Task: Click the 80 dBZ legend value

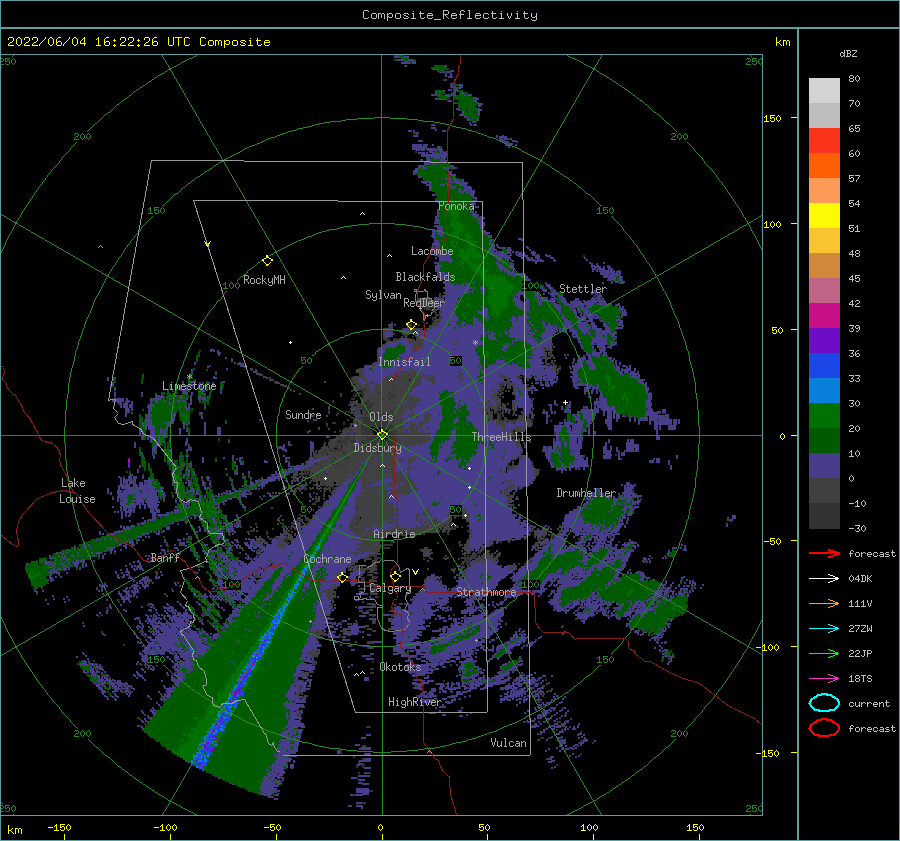Action: click(854, 78)
